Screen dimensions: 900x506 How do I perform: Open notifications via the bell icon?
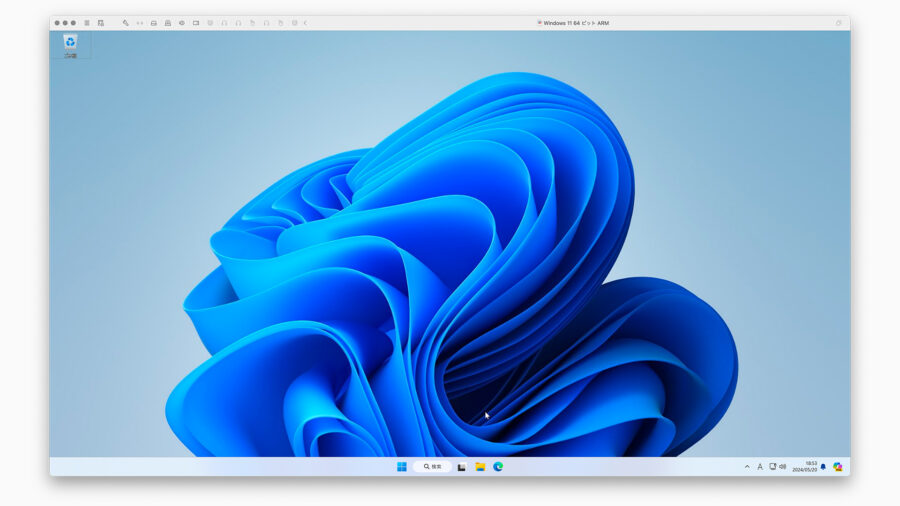(823, 467)
